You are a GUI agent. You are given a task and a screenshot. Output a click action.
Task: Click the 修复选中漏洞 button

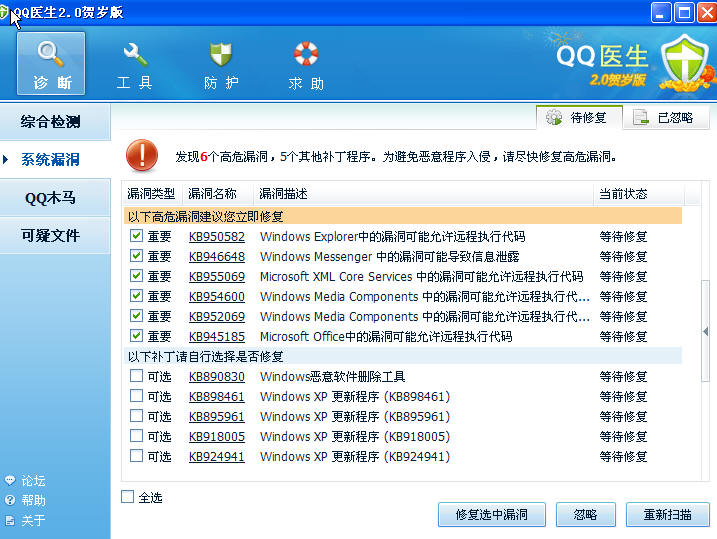coord(492,515)
